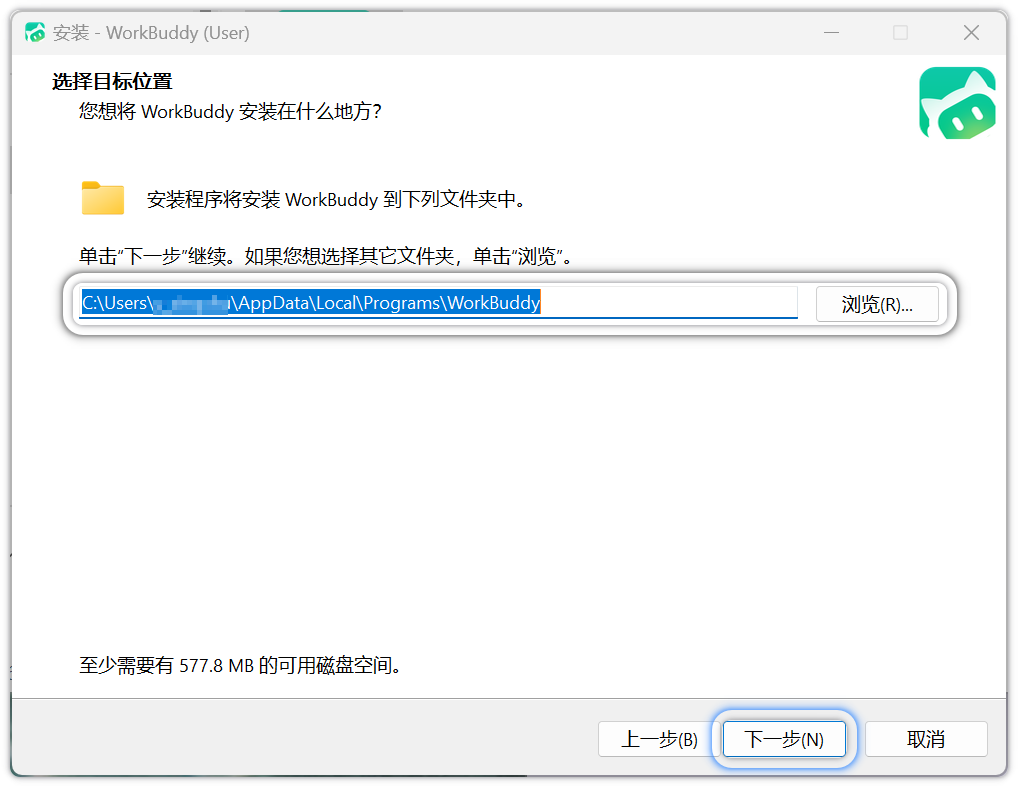Close the WorkBuddy installer window
The height and width of the screenshot is (786, 1018).
coord(971,33)
